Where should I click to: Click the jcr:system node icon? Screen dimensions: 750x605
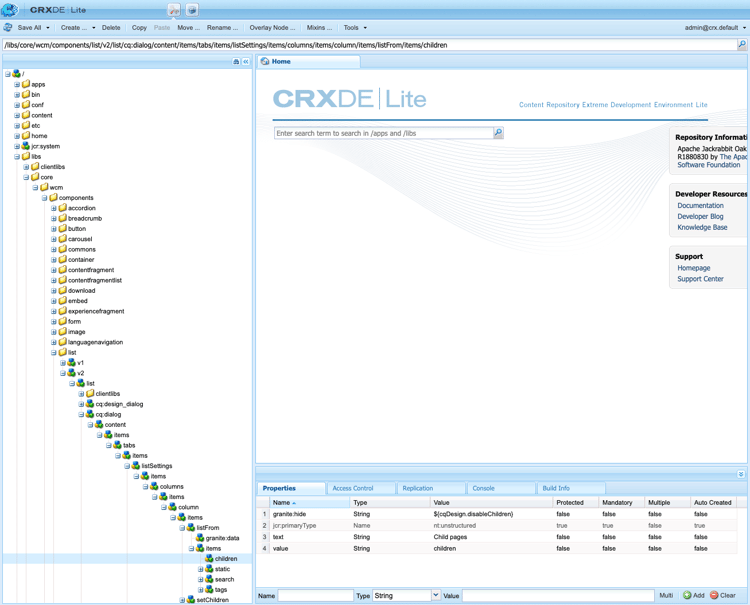click(26, 146)
